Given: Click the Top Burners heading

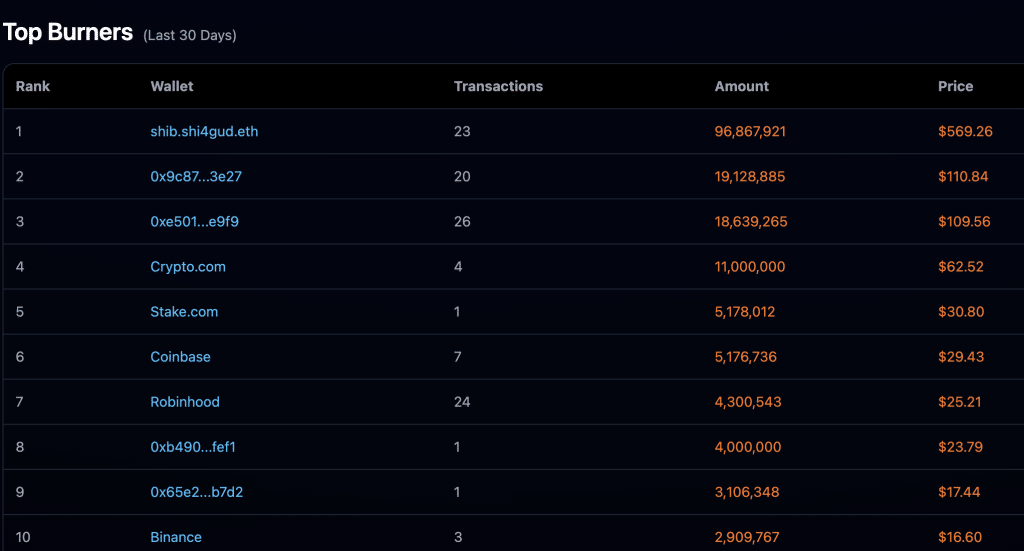Looking at the screenshot, I should [x=68, y=32].
